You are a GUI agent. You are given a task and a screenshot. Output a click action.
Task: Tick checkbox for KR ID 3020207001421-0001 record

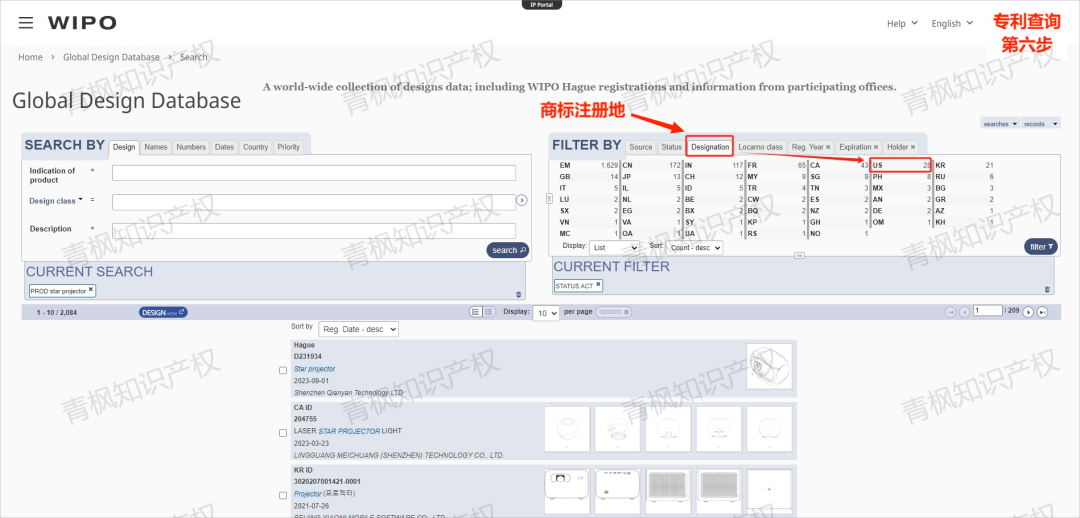tap(282, 495)
